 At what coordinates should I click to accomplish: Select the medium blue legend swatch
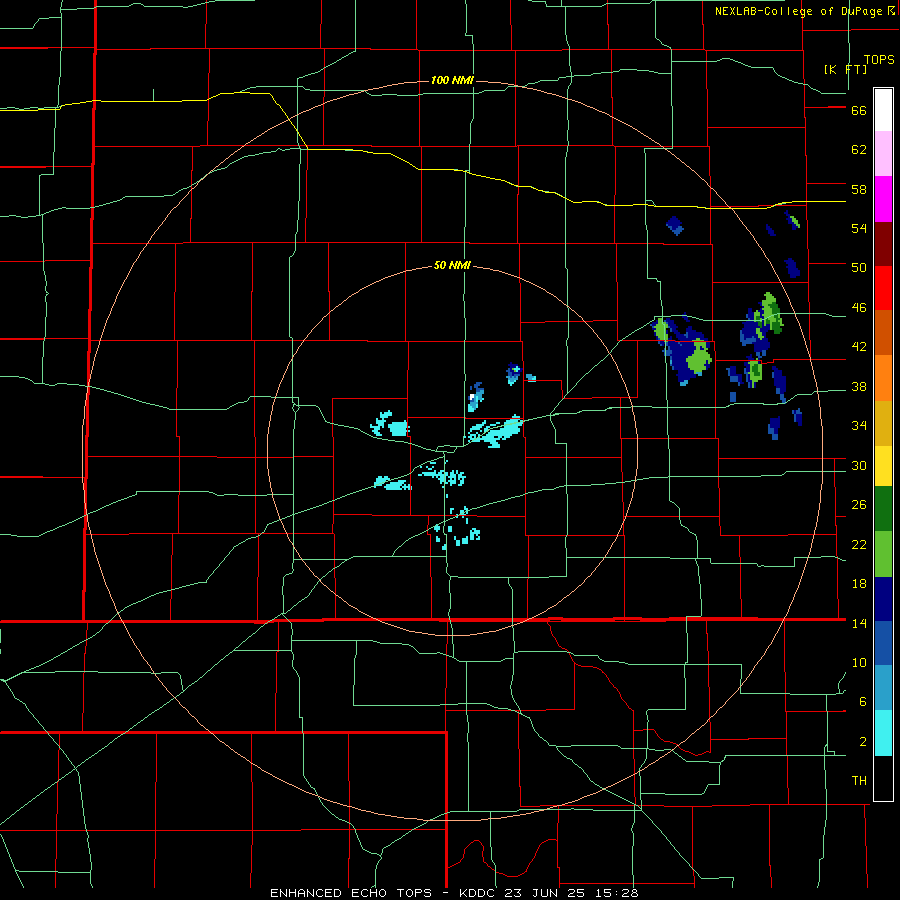click(x=883, y=643)
